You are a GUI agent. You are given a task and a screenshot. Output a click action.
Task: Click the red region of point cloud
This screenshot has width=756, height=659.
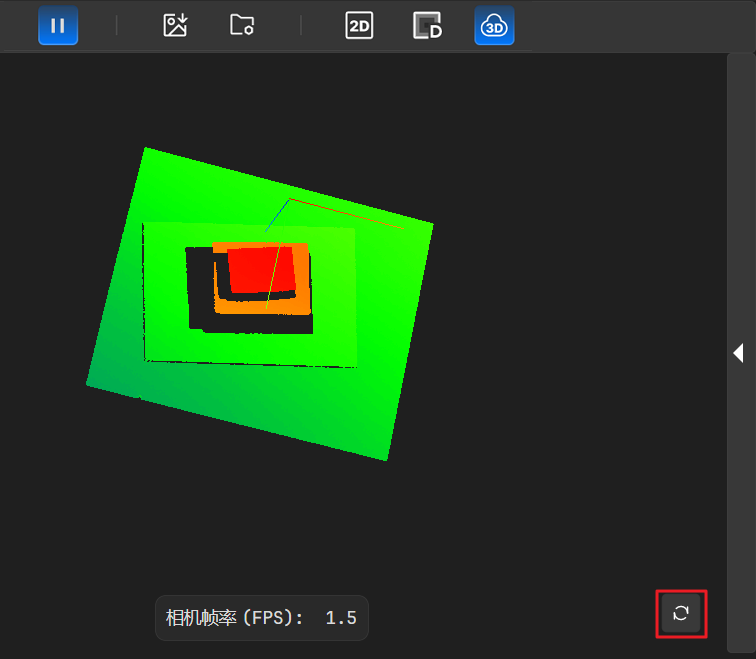(x=255, y=268)
